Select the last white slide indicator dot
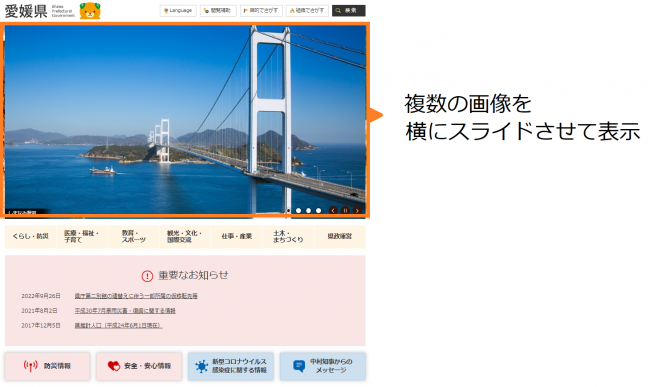Image resolution: width=650 pixels, height=387 pixels. point(318,210)
